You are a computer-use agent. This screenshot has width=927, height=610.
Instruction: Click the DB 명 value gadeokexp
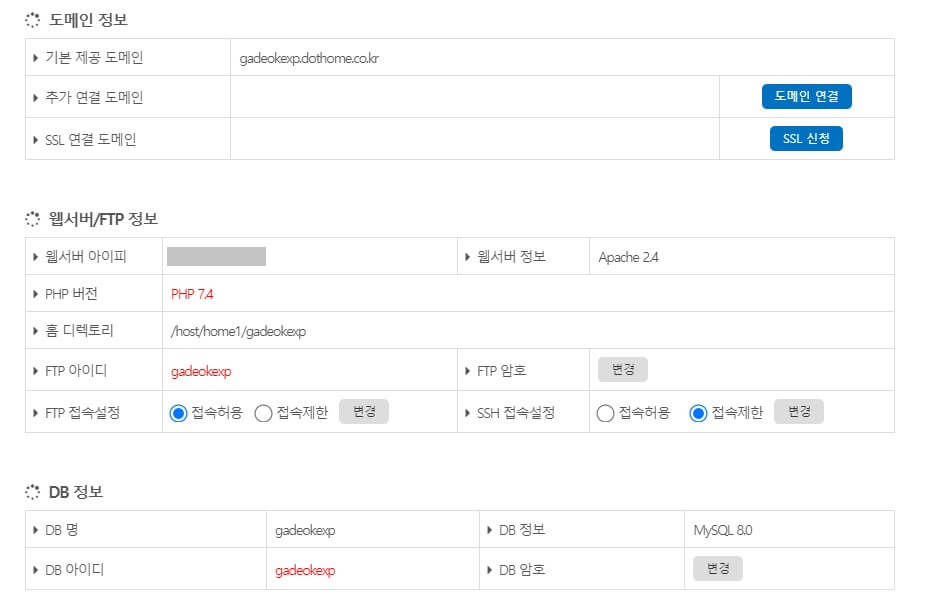click(305, 531)
